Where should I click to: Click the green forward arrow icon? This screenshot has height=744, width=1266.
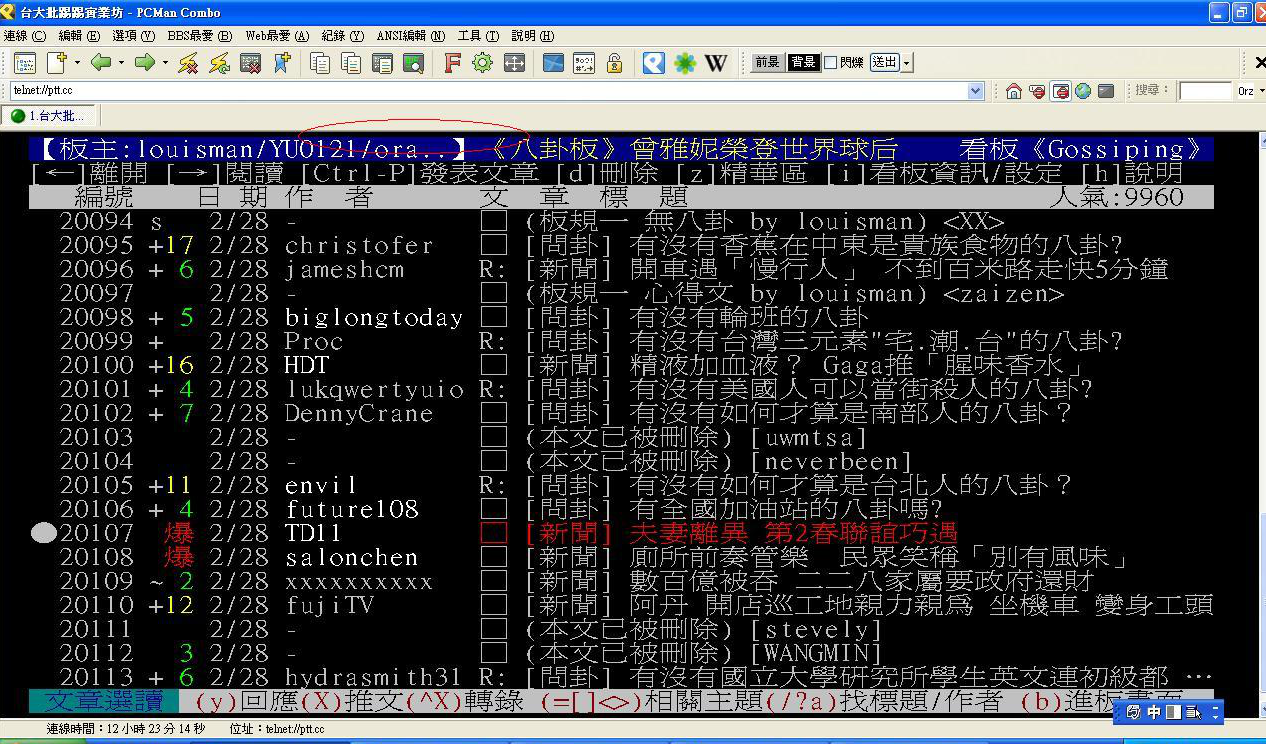point(145,63)
